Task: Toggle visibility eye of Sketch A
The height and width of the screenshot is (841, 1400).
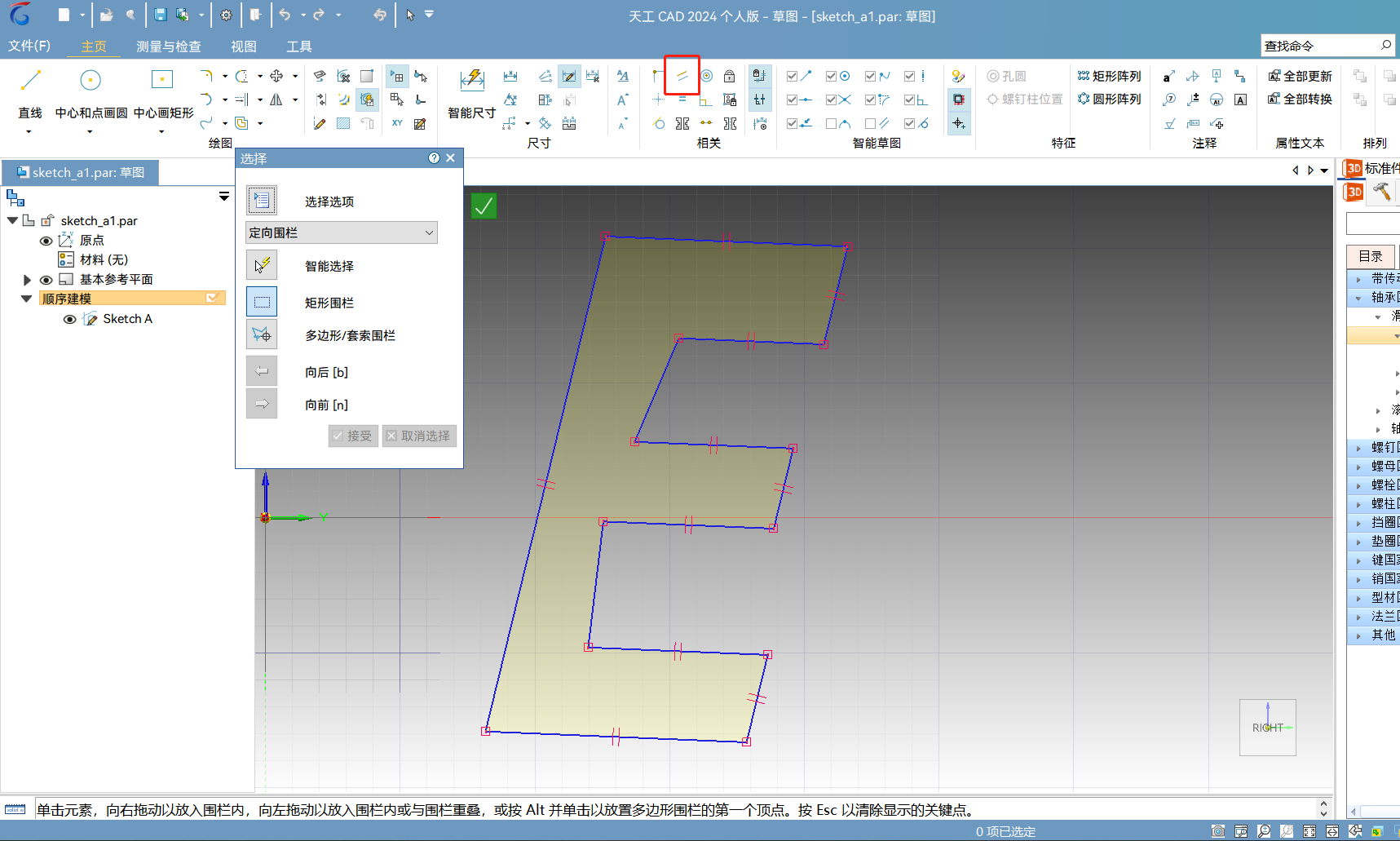Action: pyautogui.click(x=70, y=319)
